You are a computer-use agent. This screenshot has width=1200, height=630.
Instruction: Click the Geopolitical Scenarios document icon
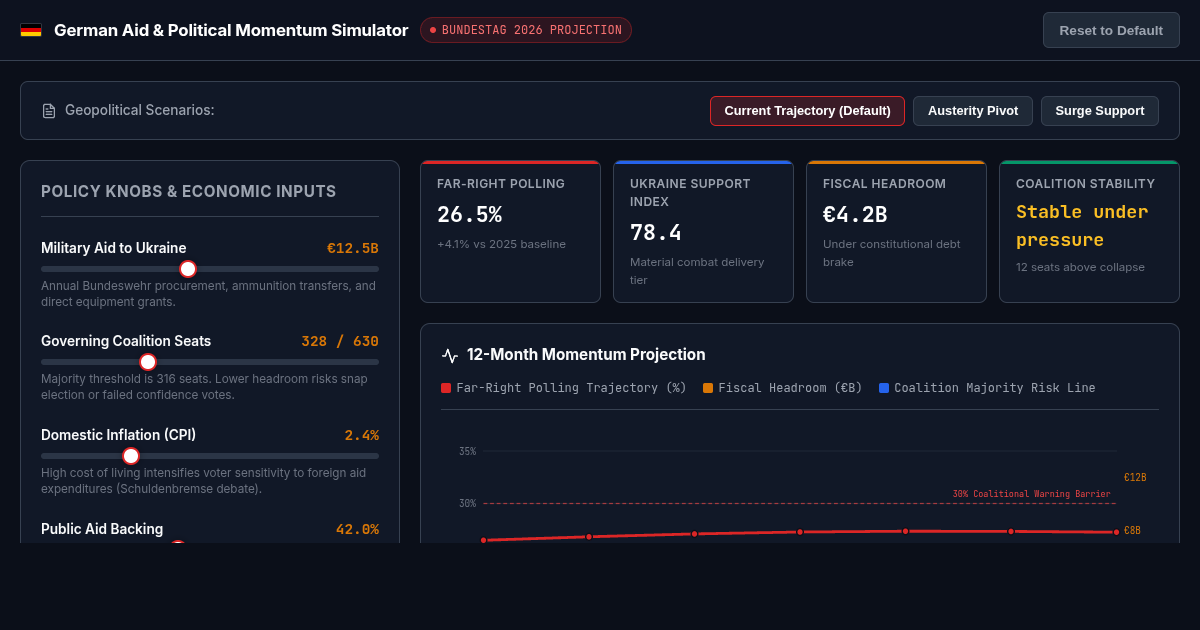pyautogui.click(x=49, y=111)
